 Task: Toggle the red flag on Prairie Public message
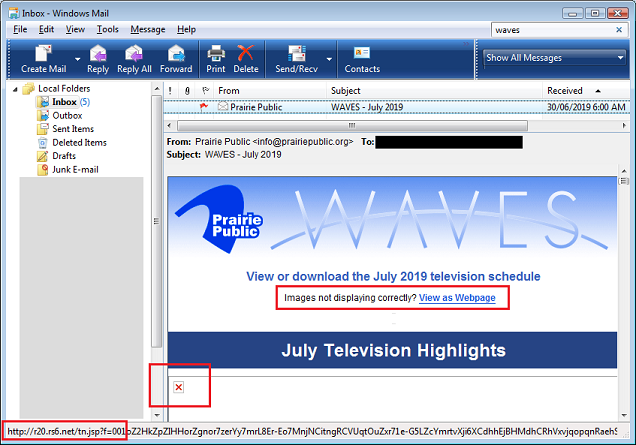[x=204, y=107]
